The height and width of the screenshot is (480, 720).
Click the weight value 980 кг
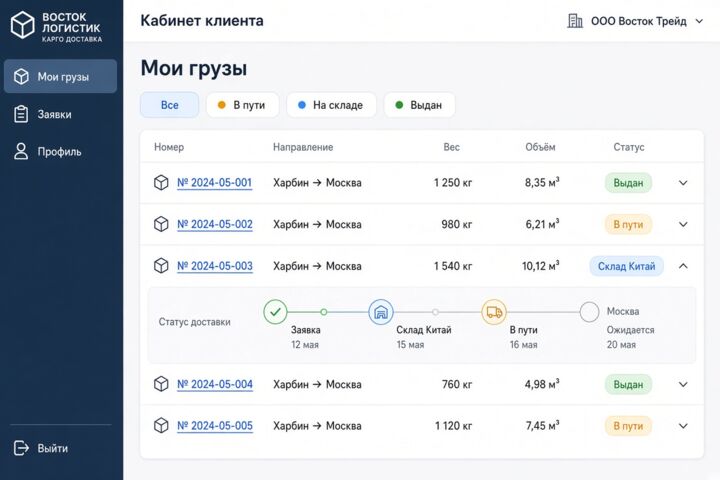(456, 225)
